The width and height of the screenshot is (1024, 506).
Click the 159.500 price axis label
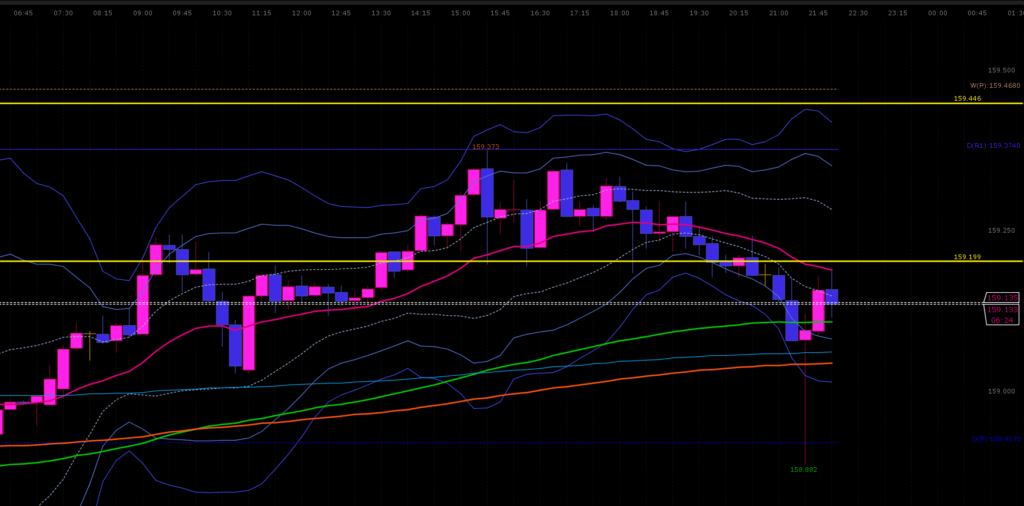tap(1001, 71)
